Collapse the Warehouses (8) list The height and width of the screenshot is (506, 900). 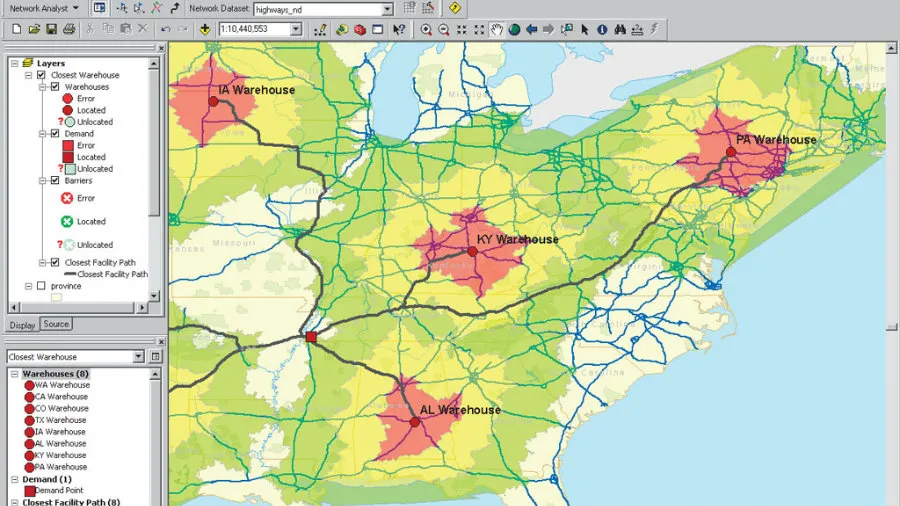[x=15, y=374]
